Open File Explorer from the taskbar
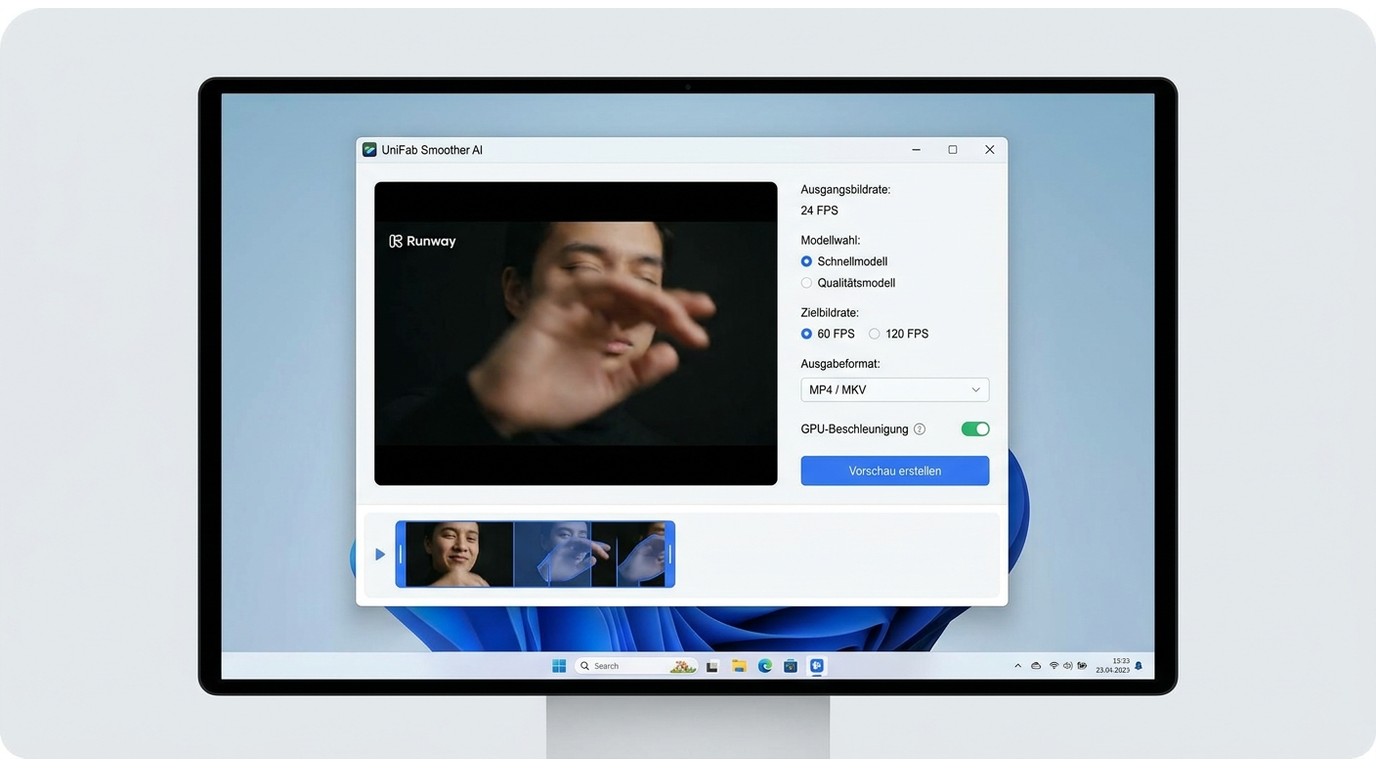This screenshot has height=768, width=1376. pos(739,666)
